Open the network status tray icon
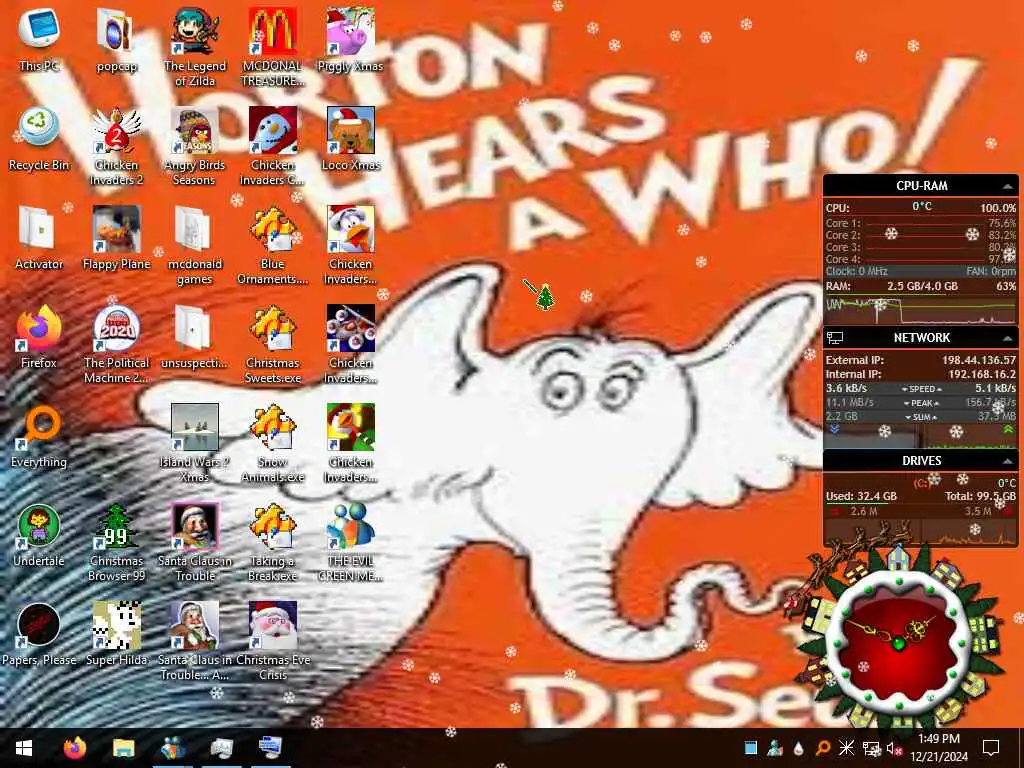The image size is (1024, 768). pos(871,748)
